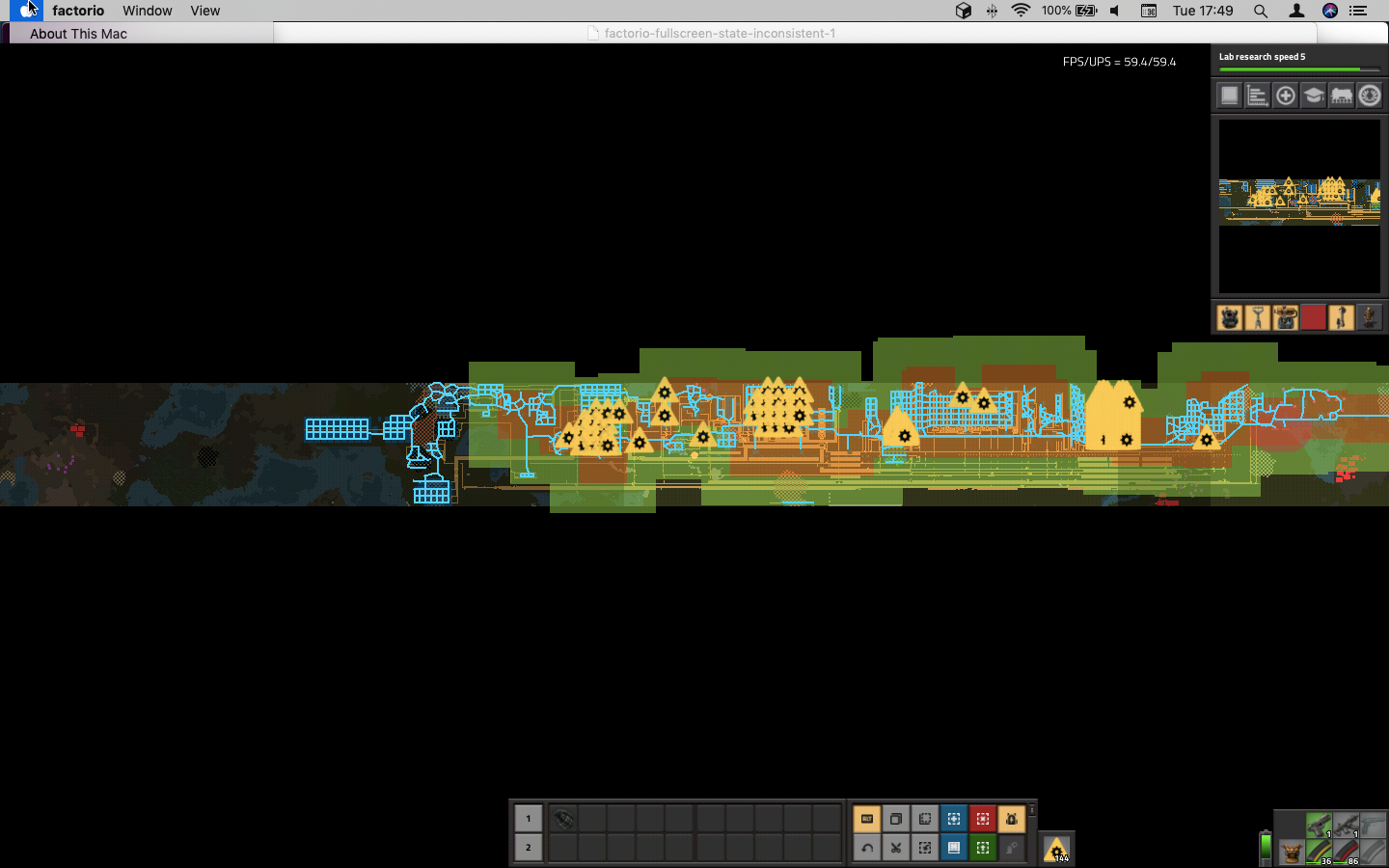Click the armor slot icon
The image size is (1389, 868).
[x=1292, y=853]
